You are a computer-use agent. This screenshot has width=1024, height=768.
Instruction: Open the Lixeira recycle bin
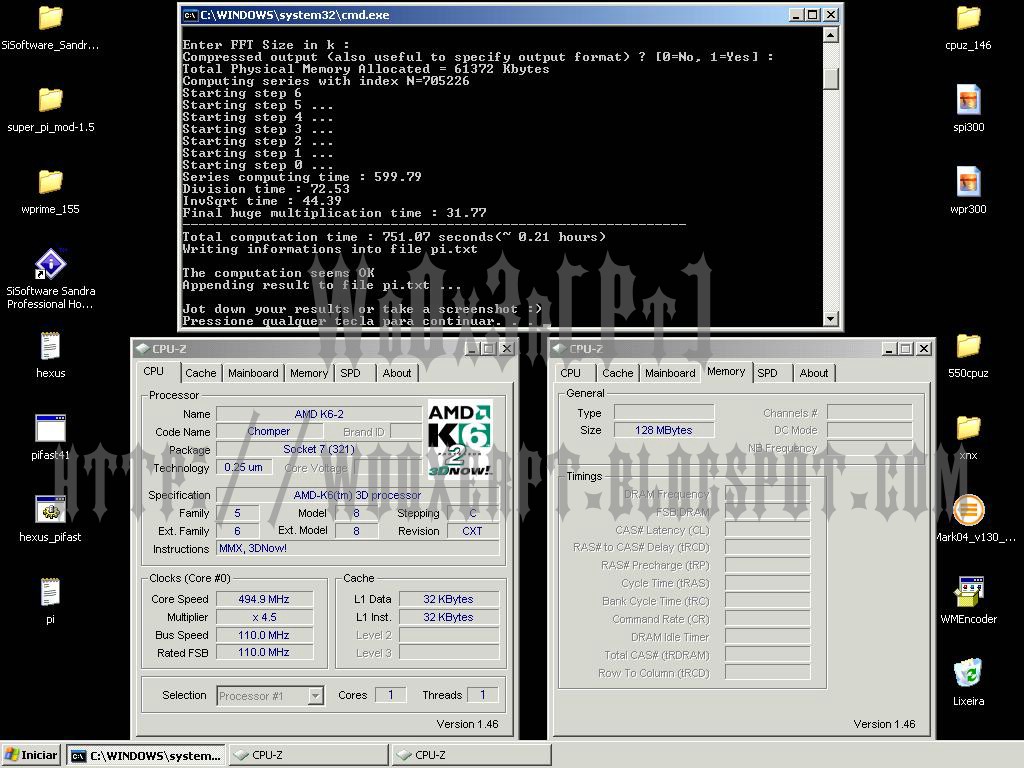coord(968,673)
